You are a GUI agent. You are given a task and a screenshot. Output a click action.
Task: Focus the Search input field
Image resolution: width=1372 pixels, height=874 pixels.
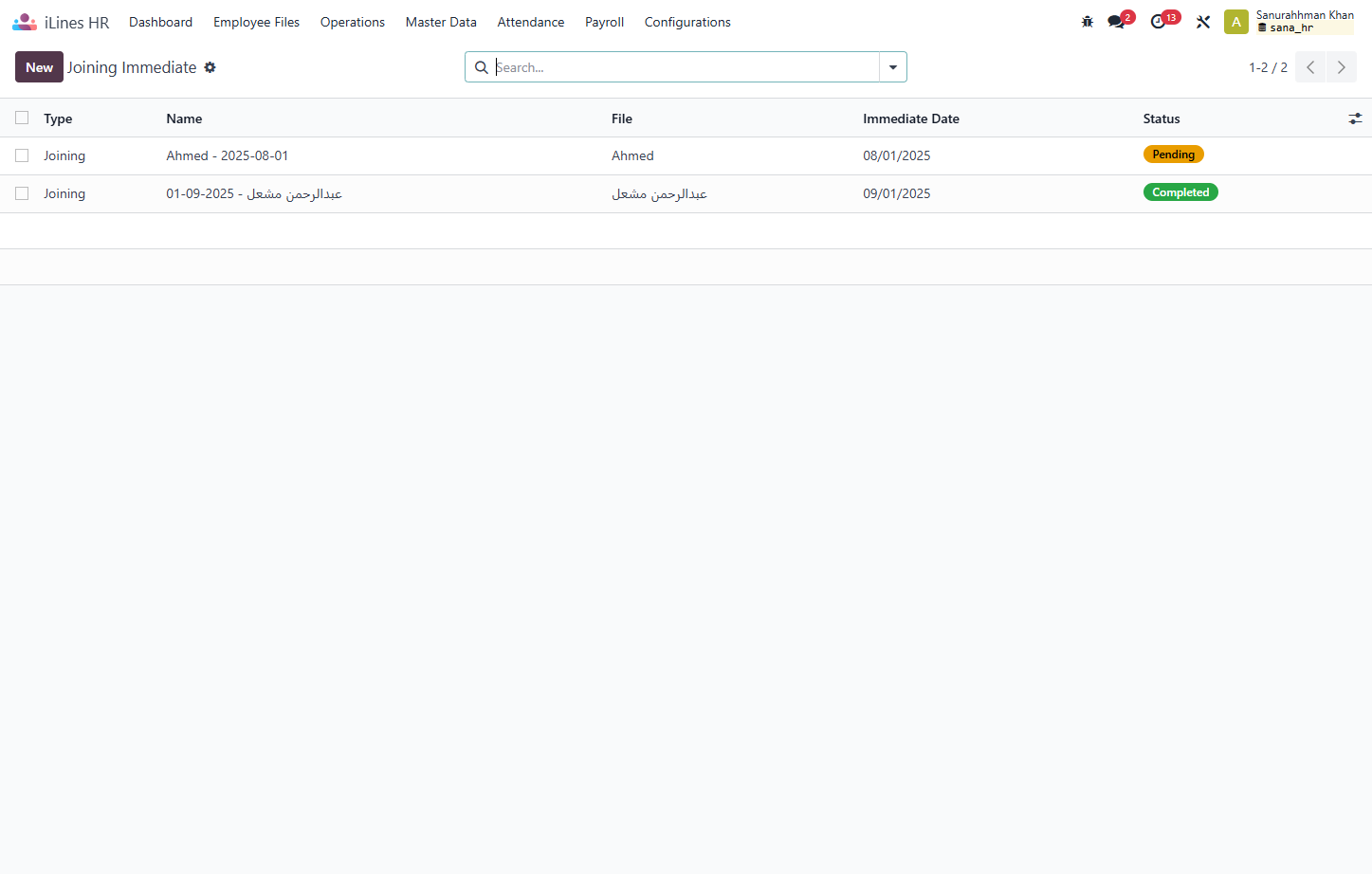coord(686,67)
